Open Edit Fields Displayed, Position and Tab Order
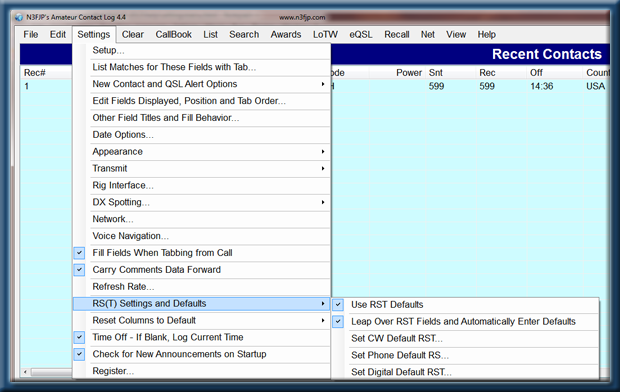Screen dimensions: 620x392 202,101
